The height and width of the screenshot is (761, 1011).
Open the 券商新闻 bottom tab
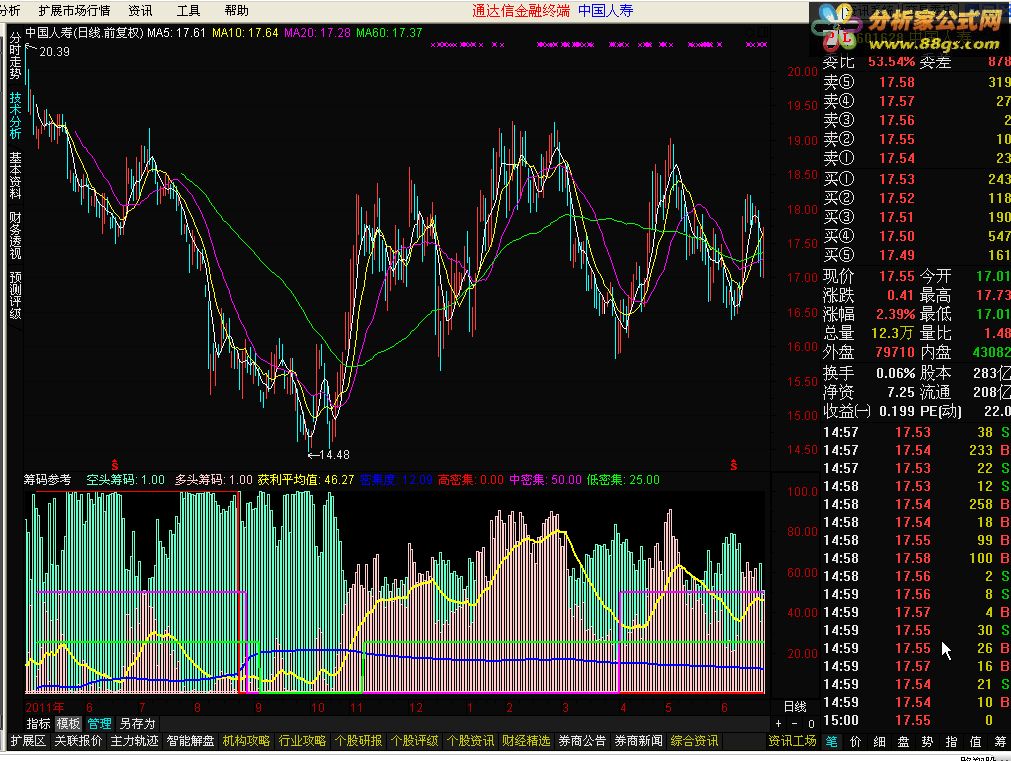pyautogui.click(x=638, y=741)
